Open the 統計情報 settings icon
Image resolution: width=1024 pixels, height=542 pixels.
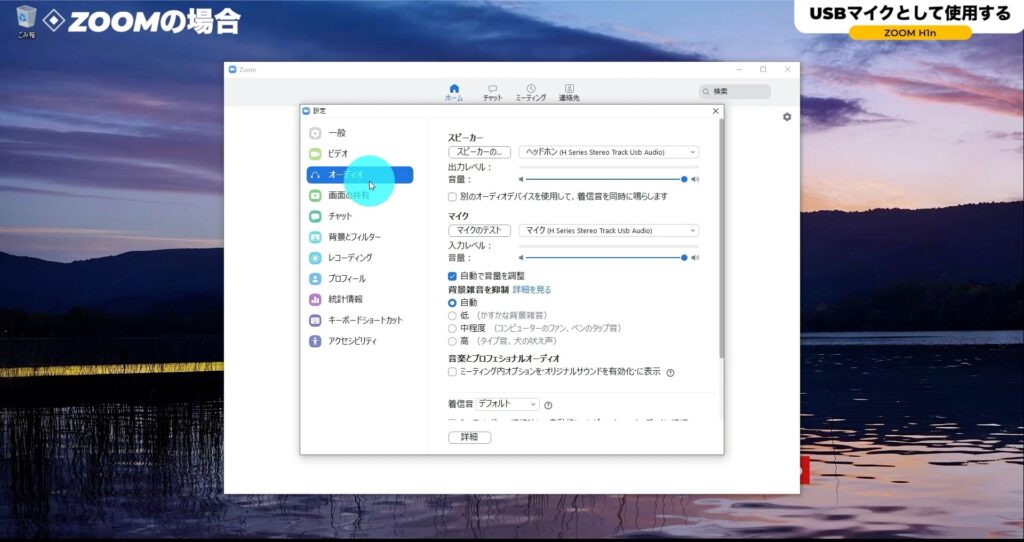[x=315, y=300]
